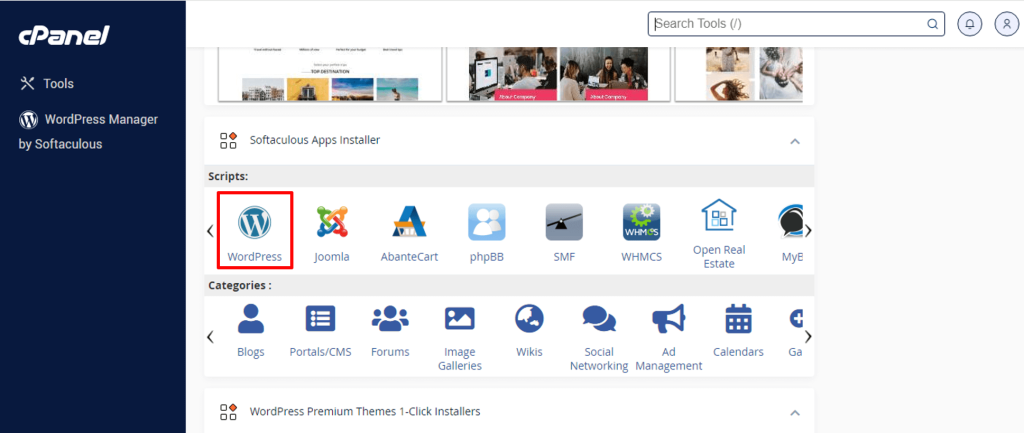The width and height of the screenshot is (1024, 433).
Task: Click the Softaculous Apps Installer grid icon
Action: pos(229,140)
